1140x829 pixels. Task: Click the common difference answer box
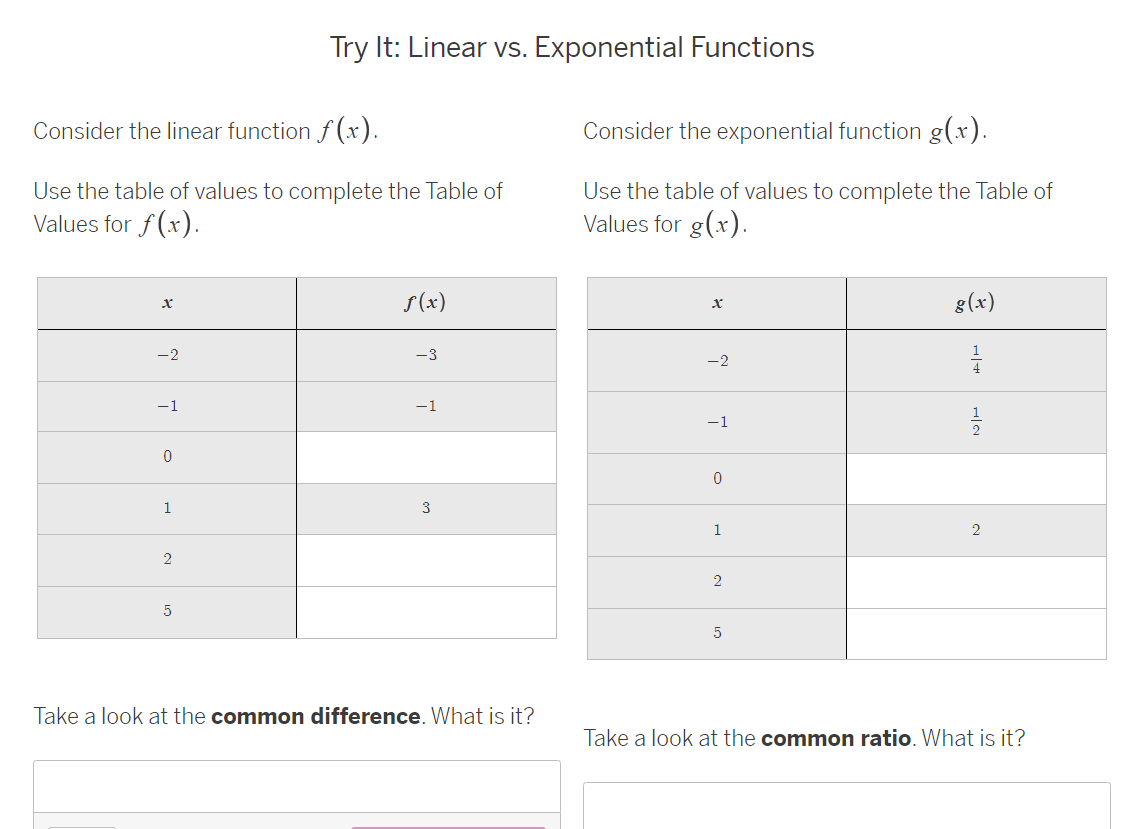(297, 790)
